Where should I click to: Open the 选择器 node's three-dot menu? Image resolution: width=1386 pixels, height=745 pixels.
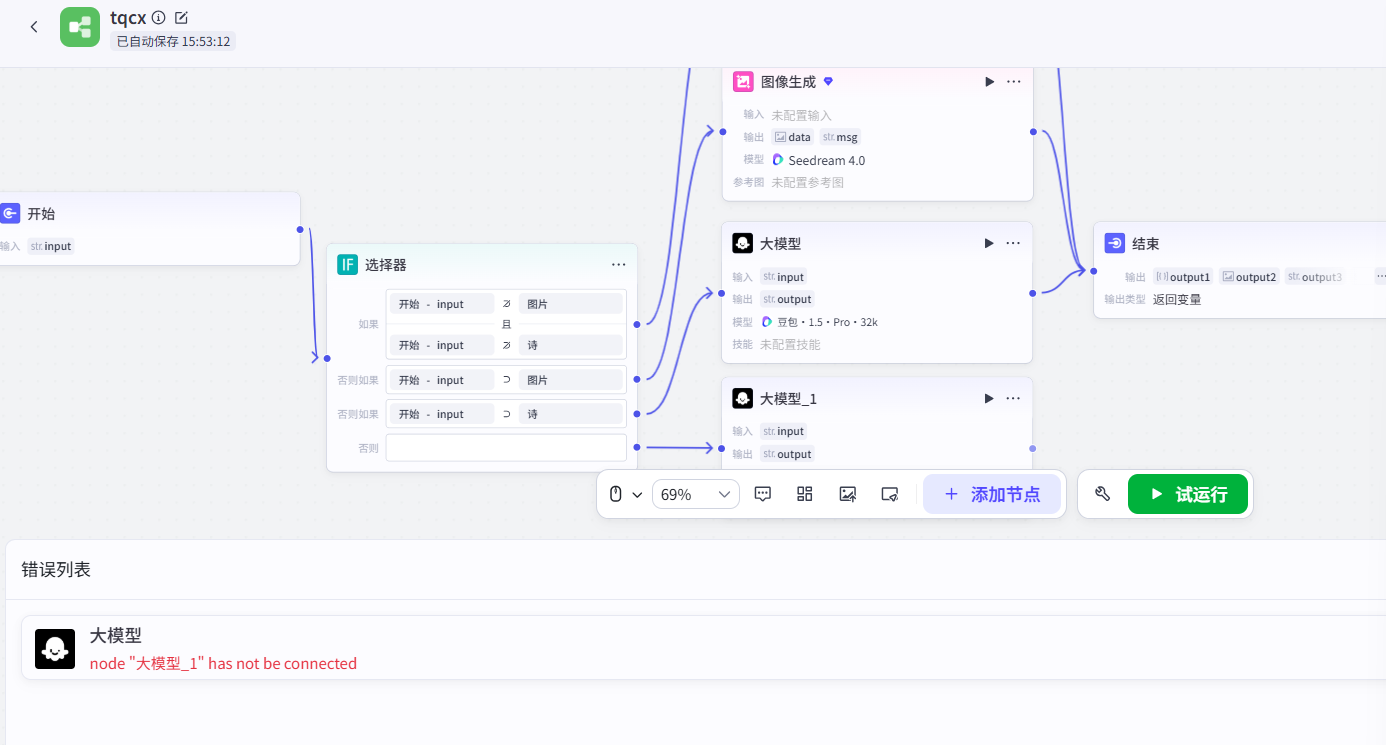pos(619,265)
